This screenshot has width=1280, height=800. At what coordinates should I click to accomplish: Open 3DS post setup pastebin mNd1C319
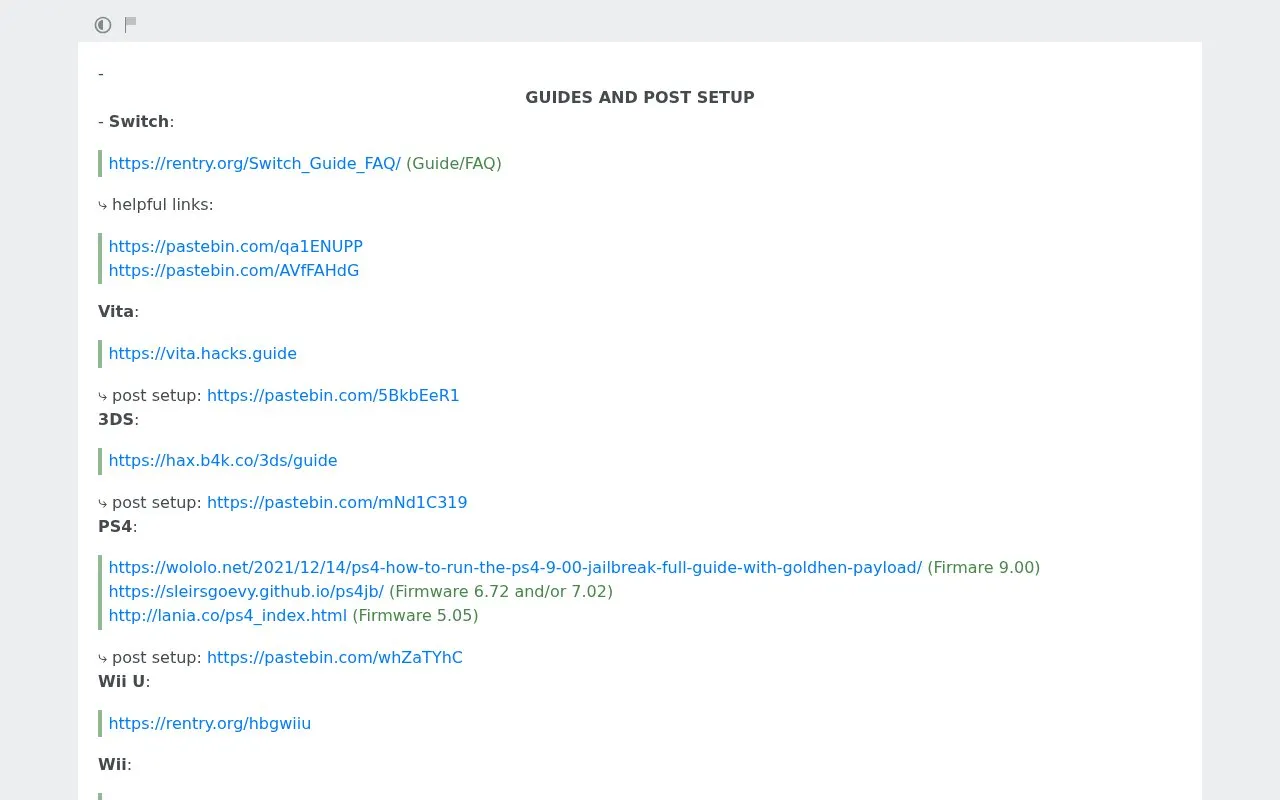click(x=337, y=502)
